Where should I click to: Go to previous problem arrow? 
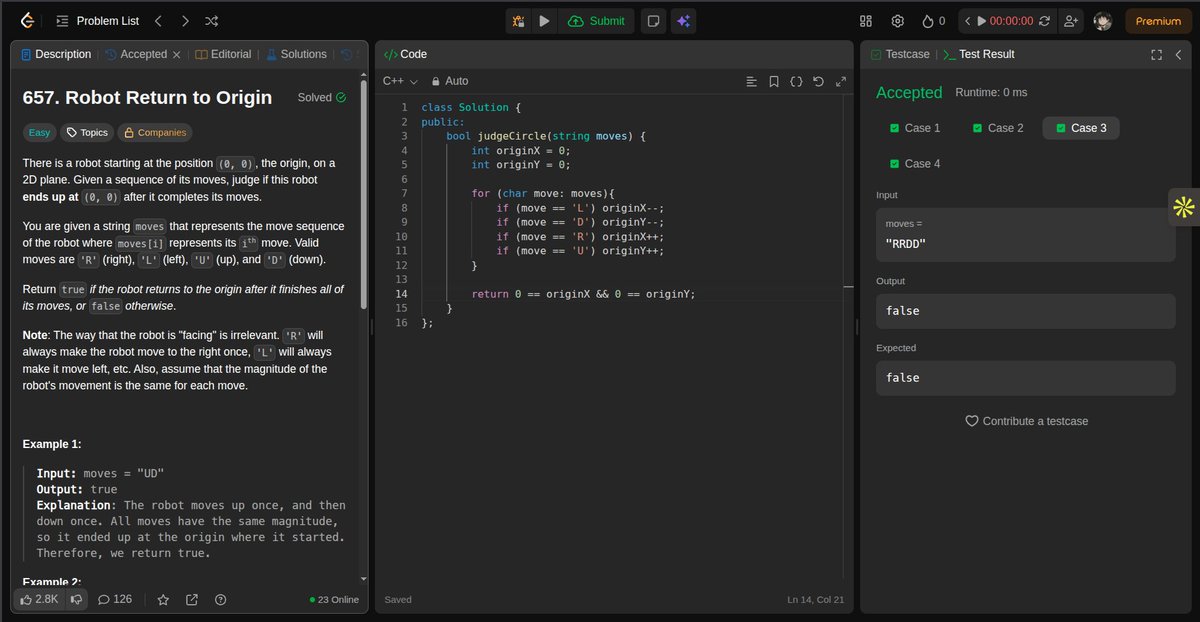(x=159, y=20)
